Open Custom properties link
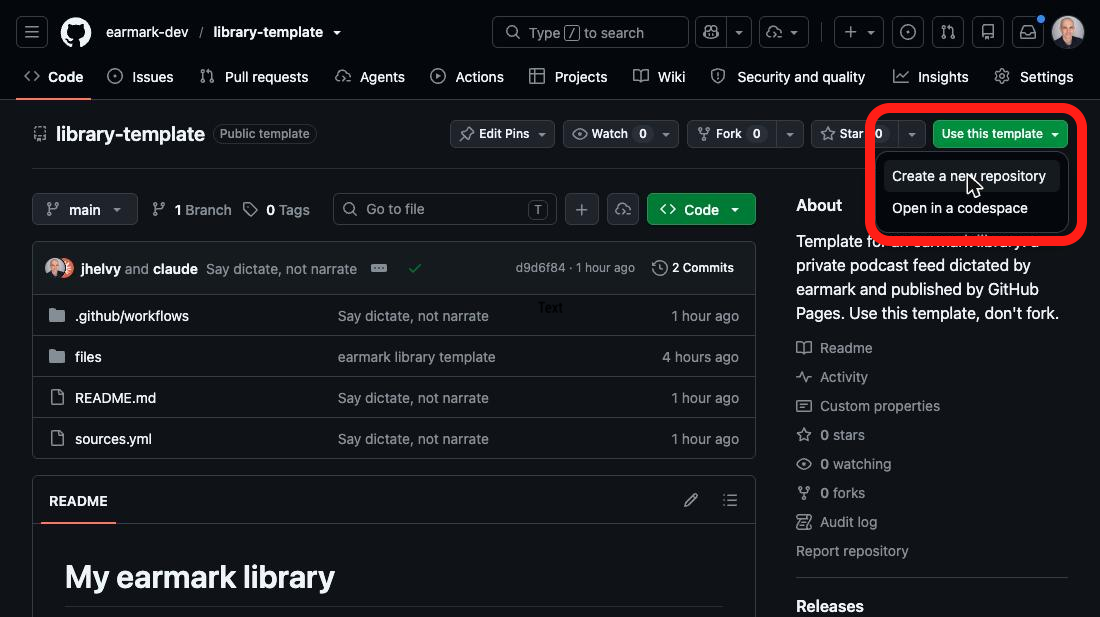1100x617 pixels. tap(868, 406)
